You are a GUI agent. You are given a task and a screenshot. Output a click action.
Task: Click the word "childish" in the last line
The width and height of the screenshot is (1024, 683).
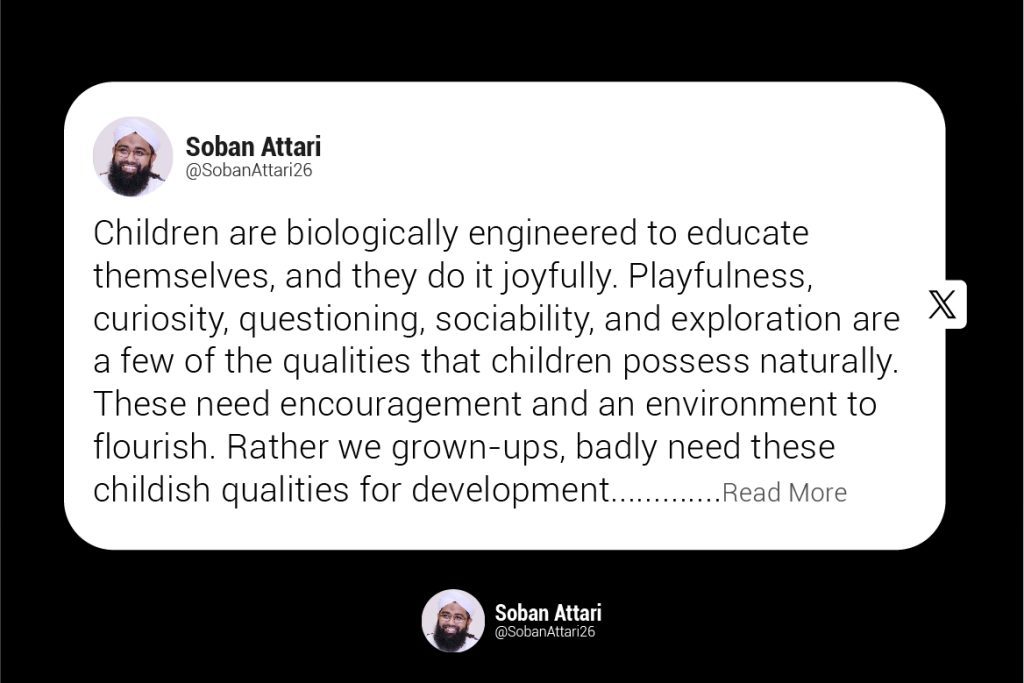coord(149,491)
